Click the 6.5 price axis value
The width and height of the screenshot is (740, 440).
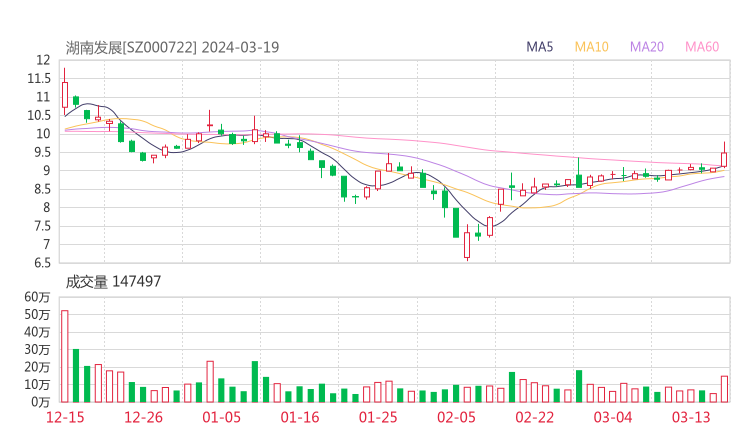(42, 263)
